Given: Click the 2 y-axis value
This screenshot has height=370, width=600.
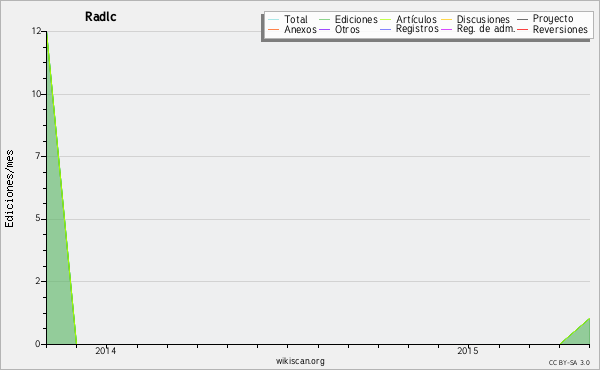Looking at the screenshot, I should (38, 281).
